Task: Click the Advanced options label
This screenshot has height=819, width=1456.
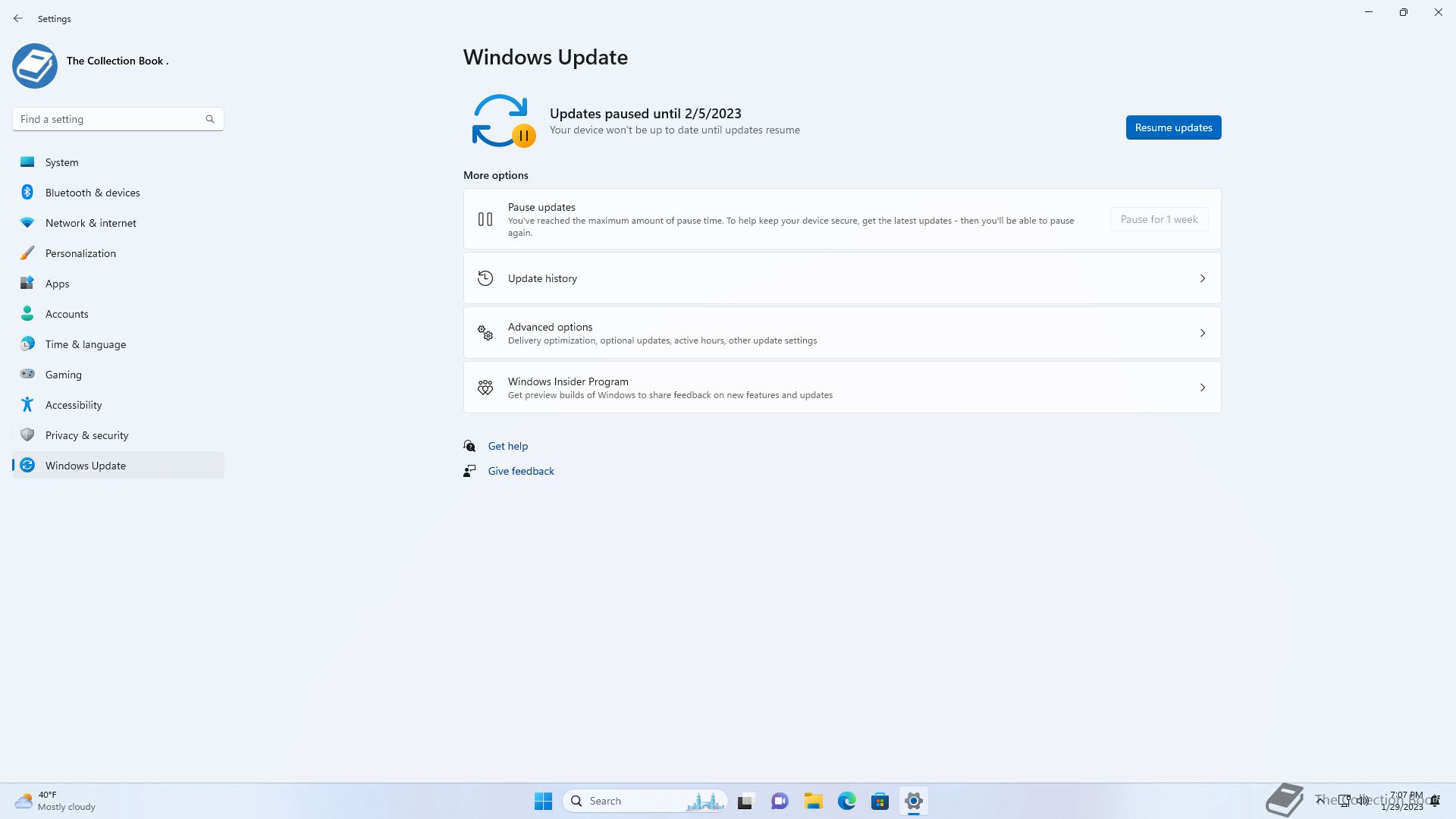Action: pos(550,327)
